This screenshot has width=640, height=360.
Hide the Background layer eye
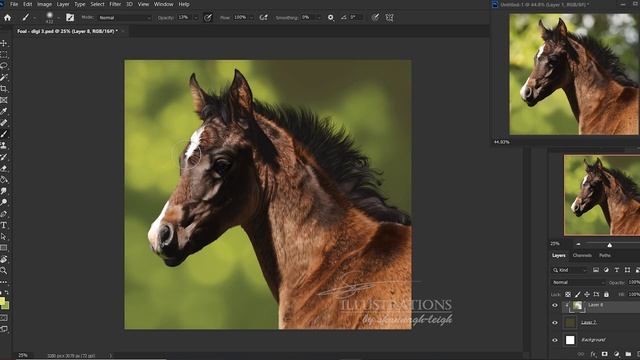555,340
